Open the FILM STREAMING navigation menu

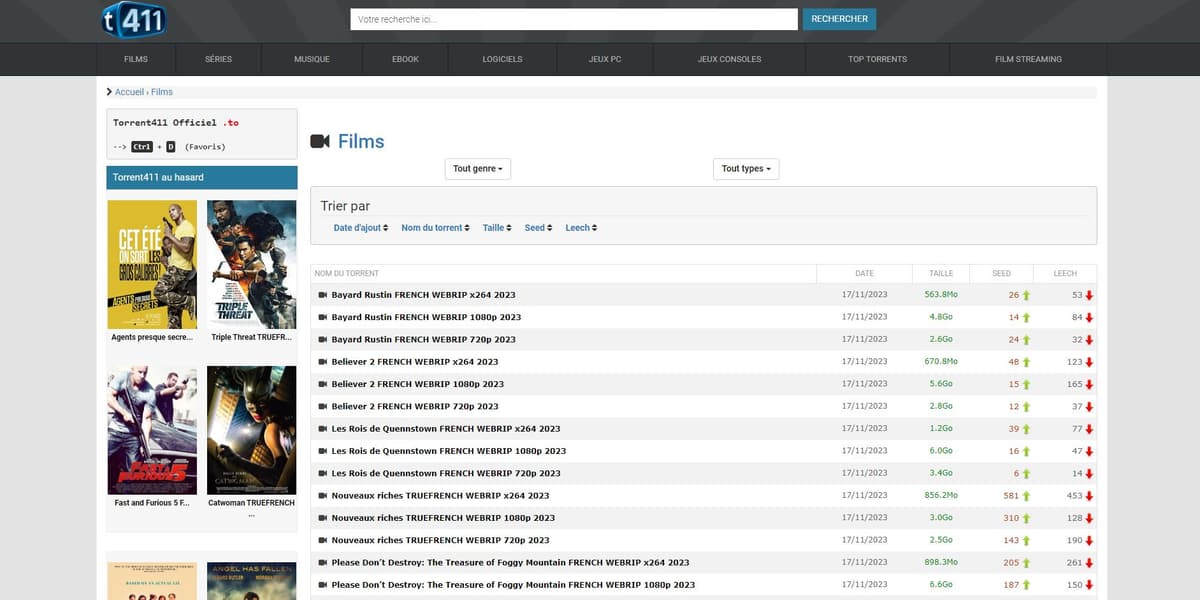[x=1028, y=59]
